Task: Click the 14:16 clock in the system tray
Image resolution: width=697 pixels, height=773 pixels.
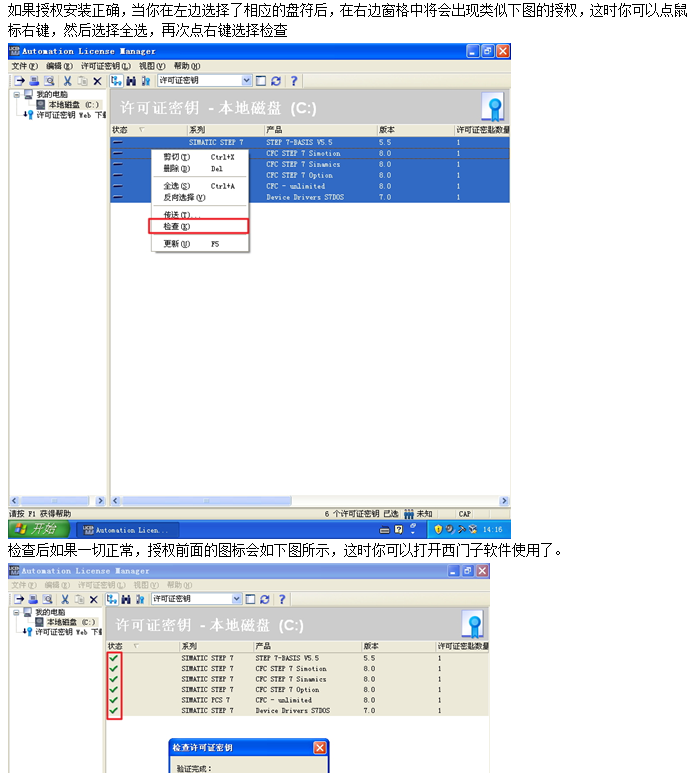Action: tap(492, 529)
